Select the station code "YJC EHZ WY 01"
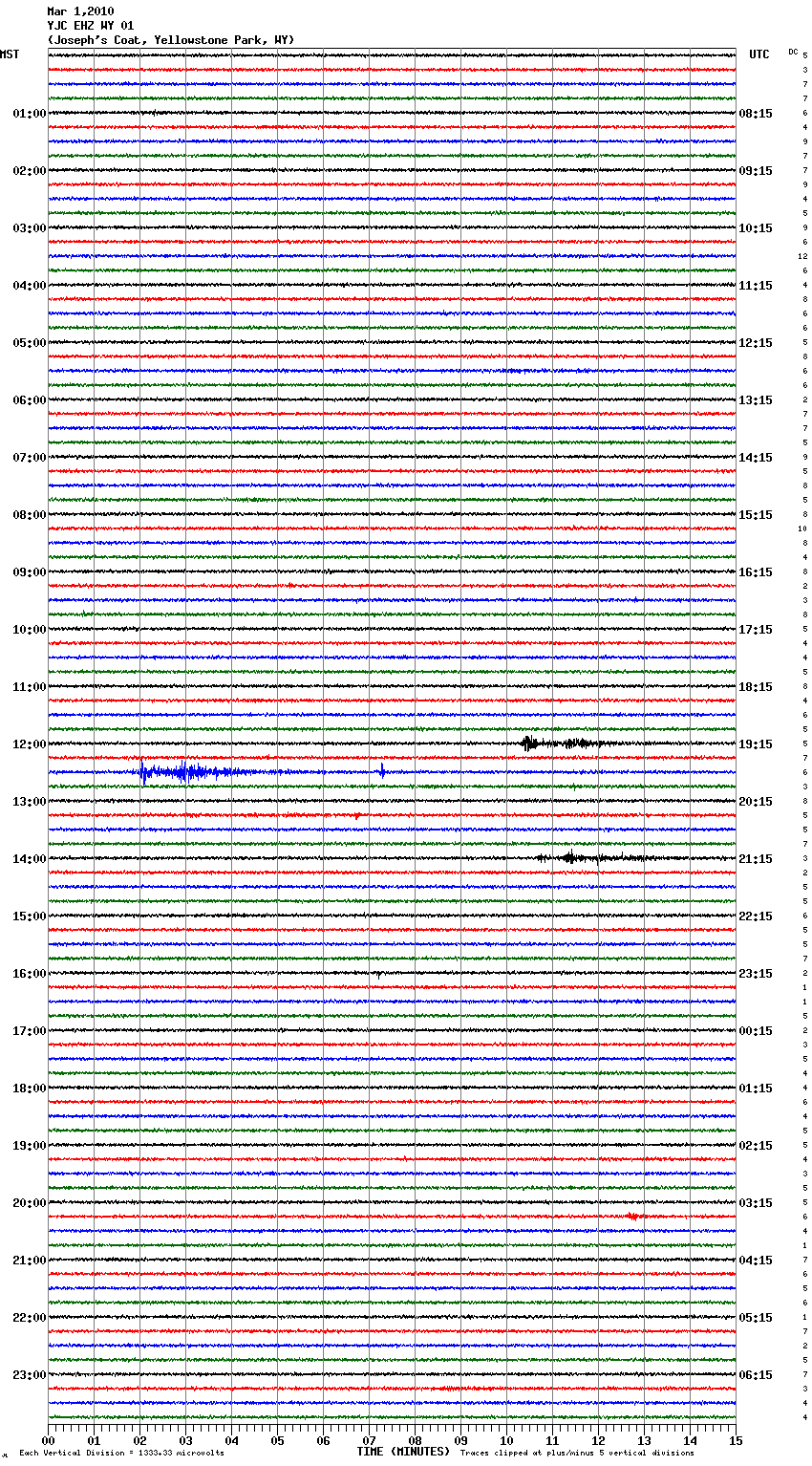812x1466 pixels. click(x=91, y=26)
